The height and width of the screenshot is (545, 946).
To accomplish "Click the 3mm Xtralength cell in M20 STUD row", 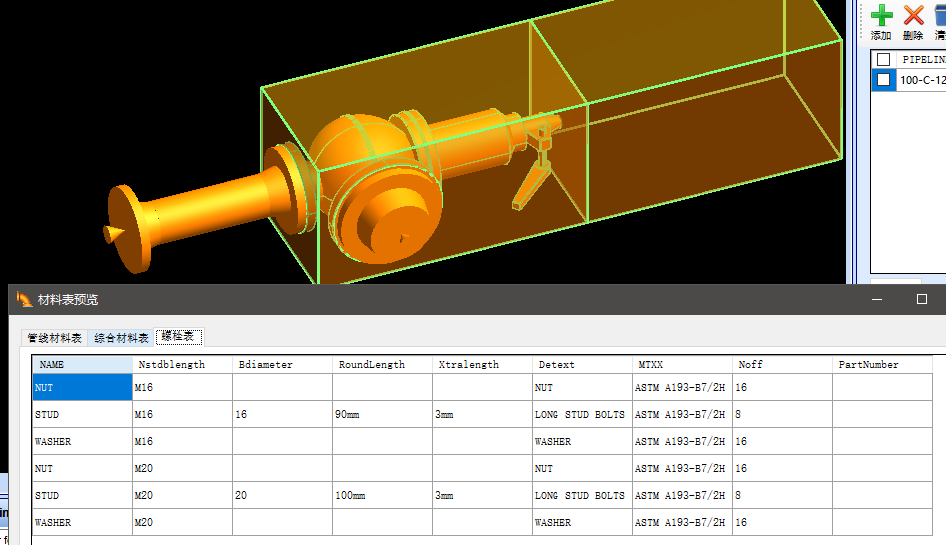I will coord(483,496).
